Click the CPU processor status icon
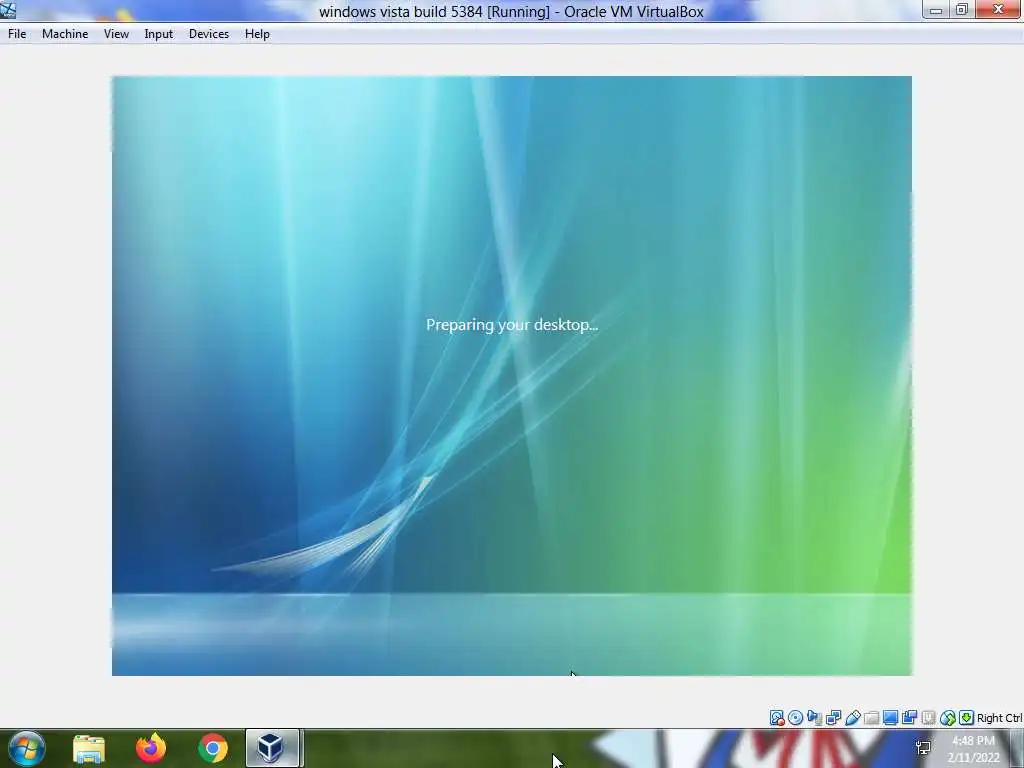 928,718
